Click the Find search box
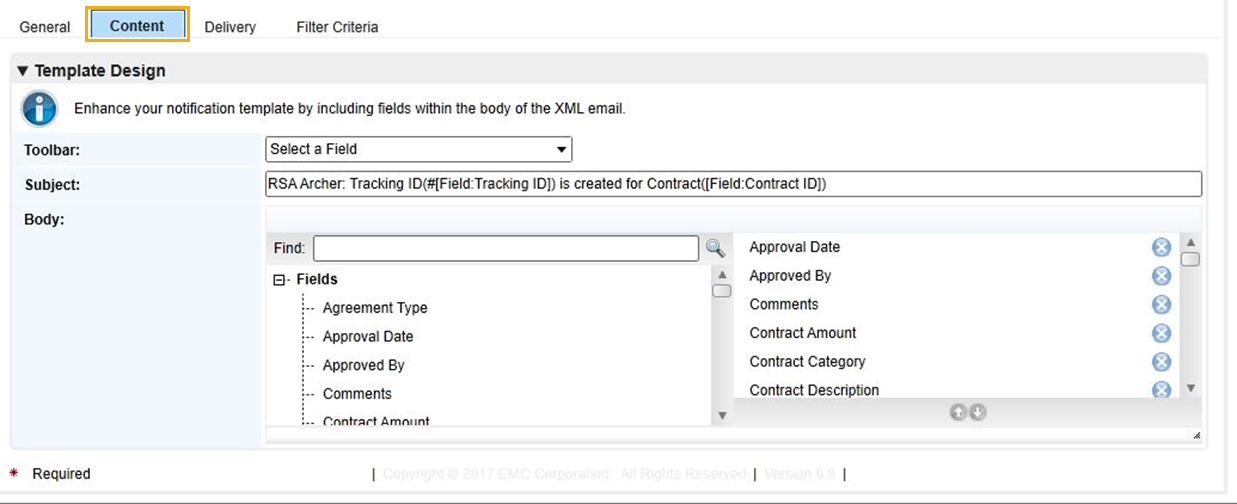The height and width of the screenshot is (504, 1237). [x=506, y=248]
